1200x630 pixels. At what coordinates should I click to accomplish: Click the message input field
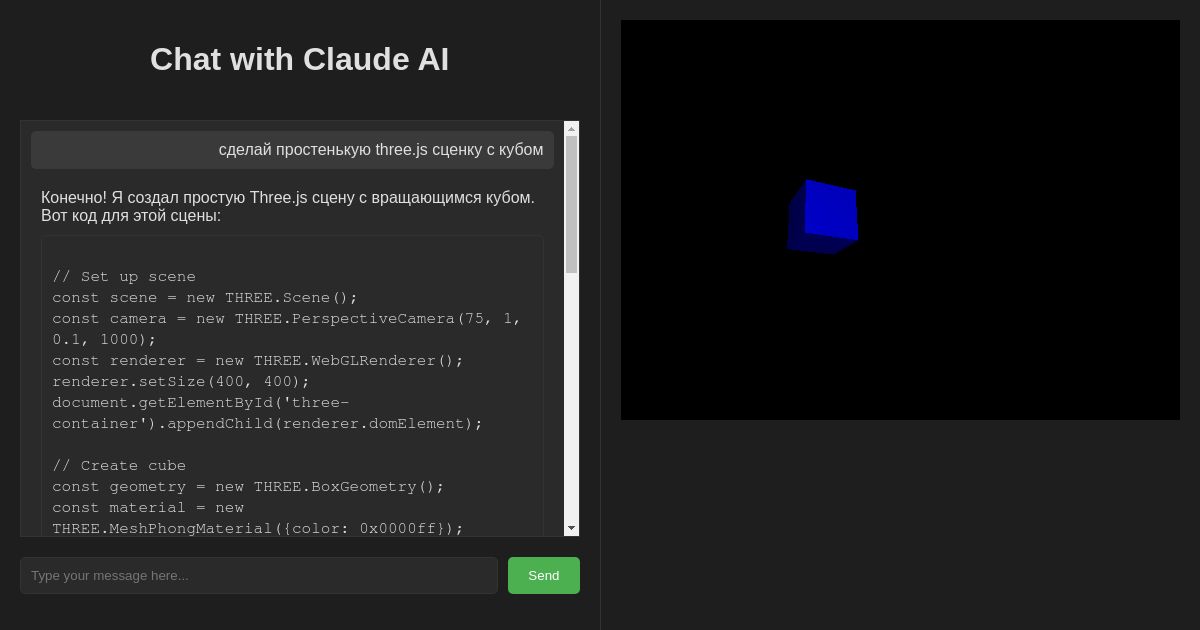[x=258, y=575]
